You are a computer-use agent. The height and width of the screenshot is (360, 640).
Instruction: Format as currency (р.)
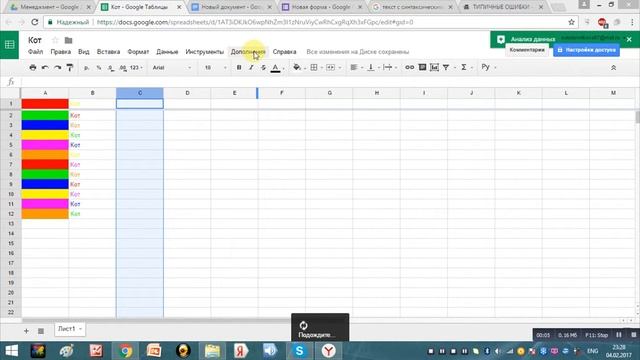click(x=86, y=68)
